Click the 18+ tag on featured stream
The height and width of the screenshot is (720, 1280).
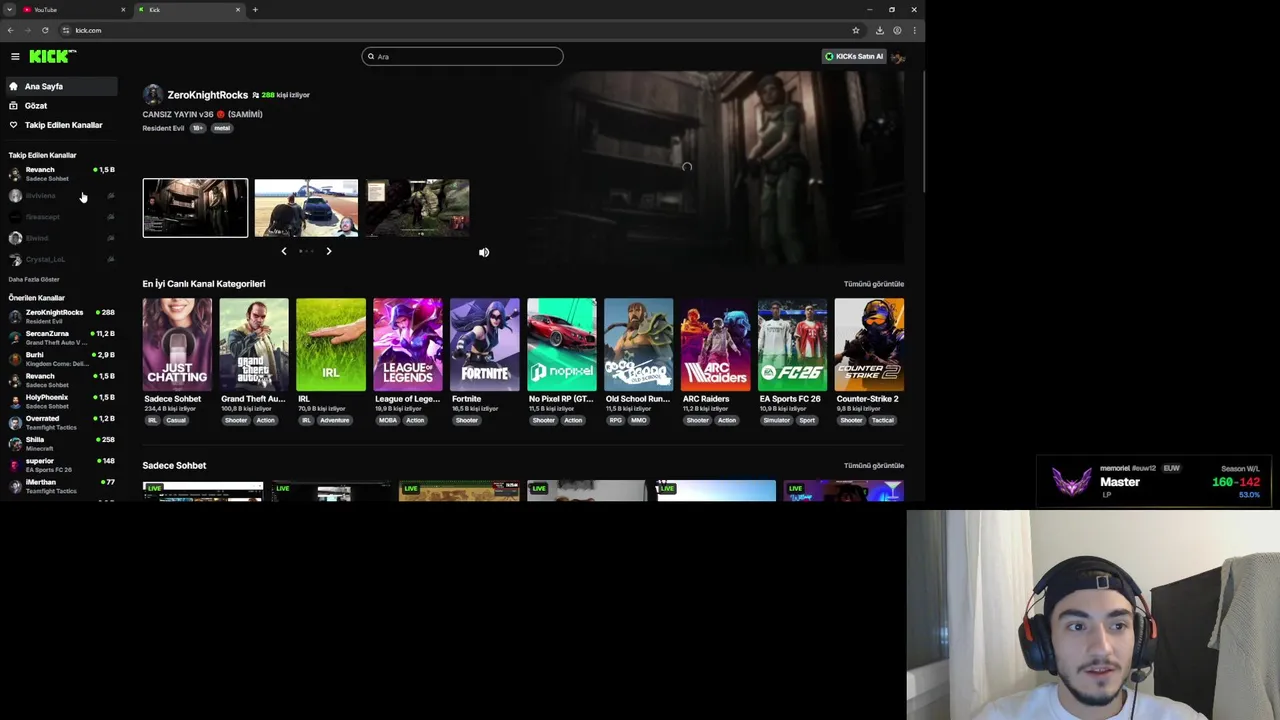click(x=198, y=128)
